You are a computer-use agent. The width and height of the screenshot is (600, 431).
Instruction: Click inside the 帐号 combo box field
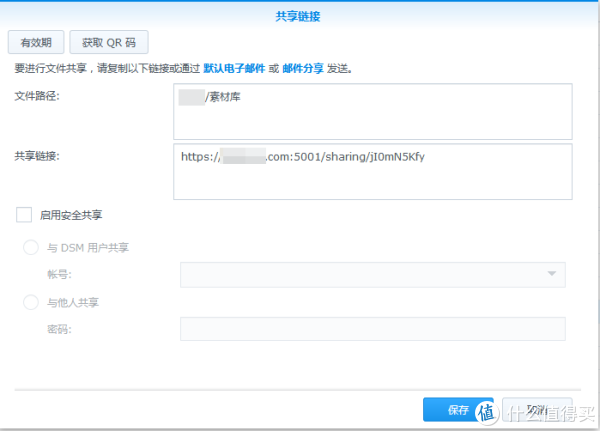pos(360,275)
